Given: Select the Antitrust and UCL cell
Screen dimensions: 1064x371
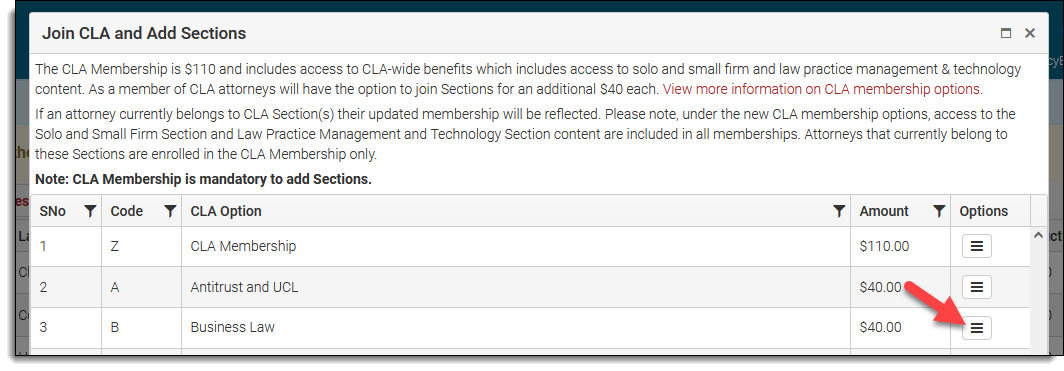Looking at the screenshot, I should click(x=516, y=287).
